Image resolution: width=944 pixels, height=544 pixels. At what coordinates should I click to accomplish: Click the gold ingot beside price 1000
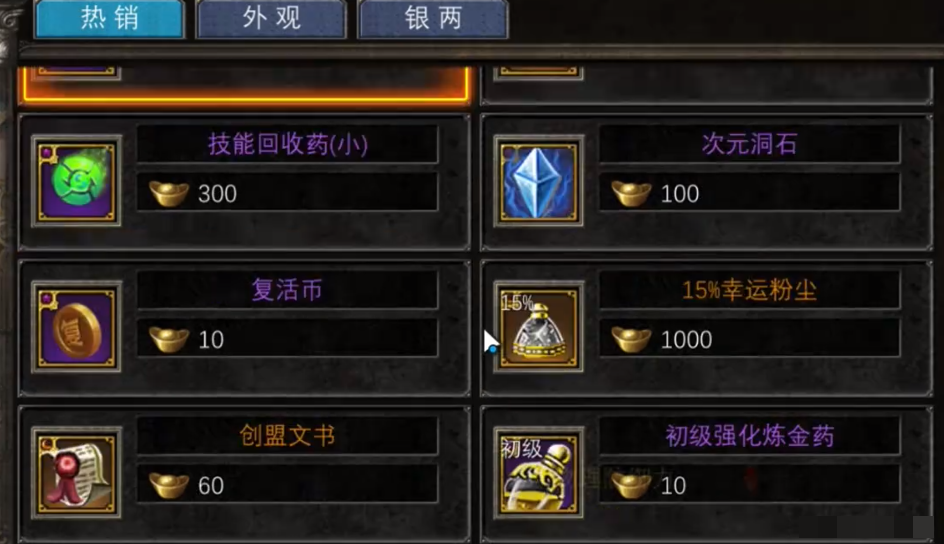[631, 339]
